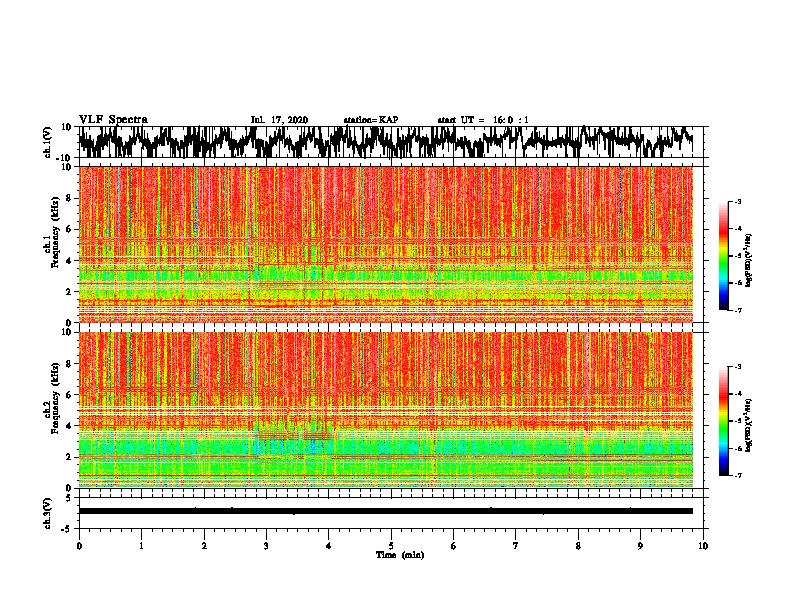Click the "Time (min)" x-axis label

tap(400, 555)
